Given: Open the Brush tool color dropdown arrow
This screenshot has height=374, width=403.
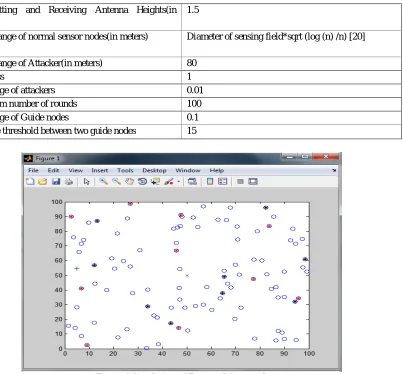Looking at the screenshot, I should (178, 182).
